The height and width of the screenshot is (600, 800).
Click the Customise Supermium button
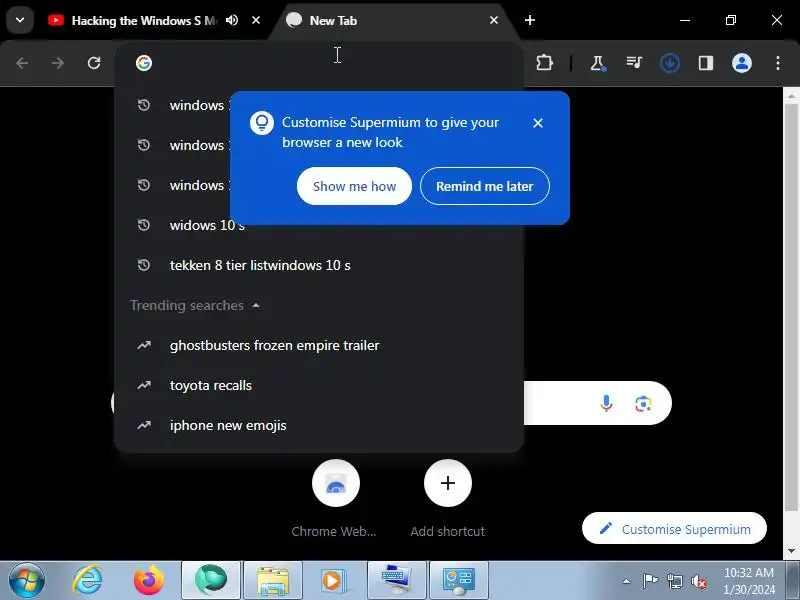pos(674,529)
